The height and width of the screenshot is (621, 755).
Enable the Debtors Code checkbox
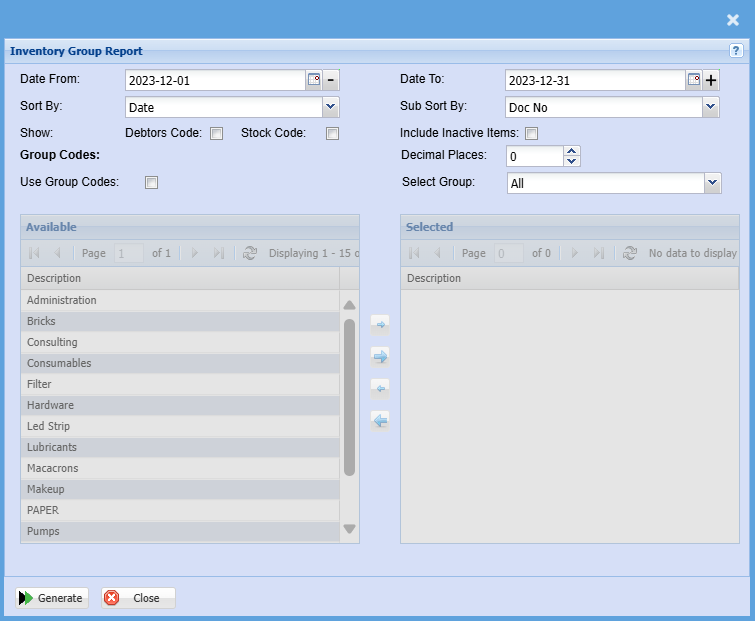pyautogui.click(x=216, y=134)
